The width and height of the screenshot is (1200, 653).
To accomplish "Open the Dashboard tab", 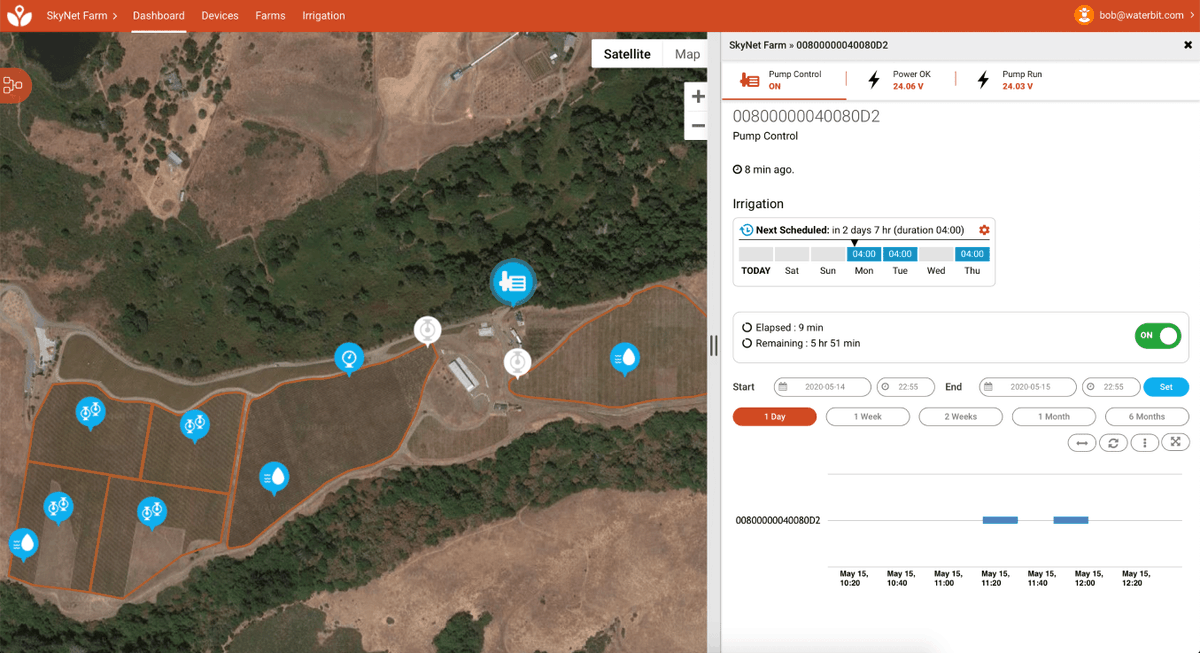I will pos(159,16).
